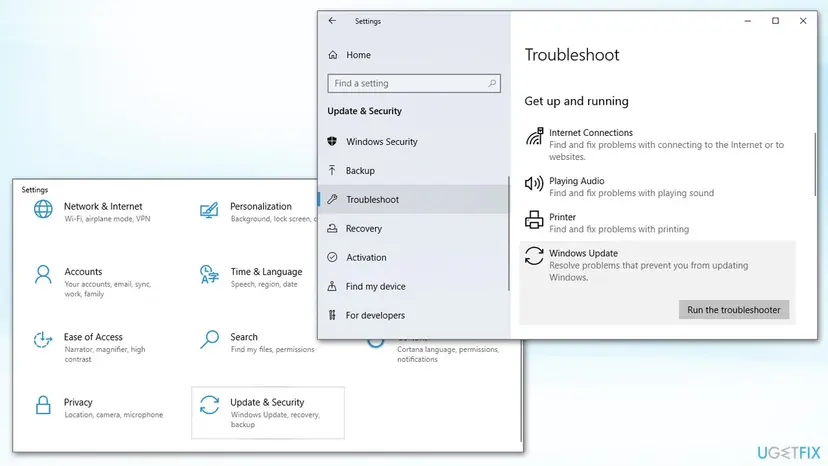Click the For developers tools icon
The height and width of the screenshot is (466, 828).
332,315
